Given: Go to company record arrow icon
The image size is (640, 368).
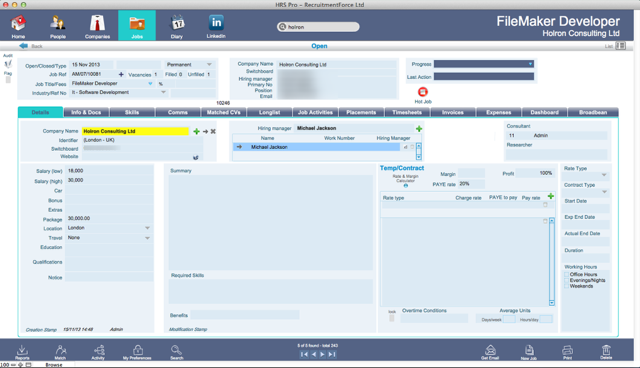Looking at the screenshot, I should click(x=205, y=131).
